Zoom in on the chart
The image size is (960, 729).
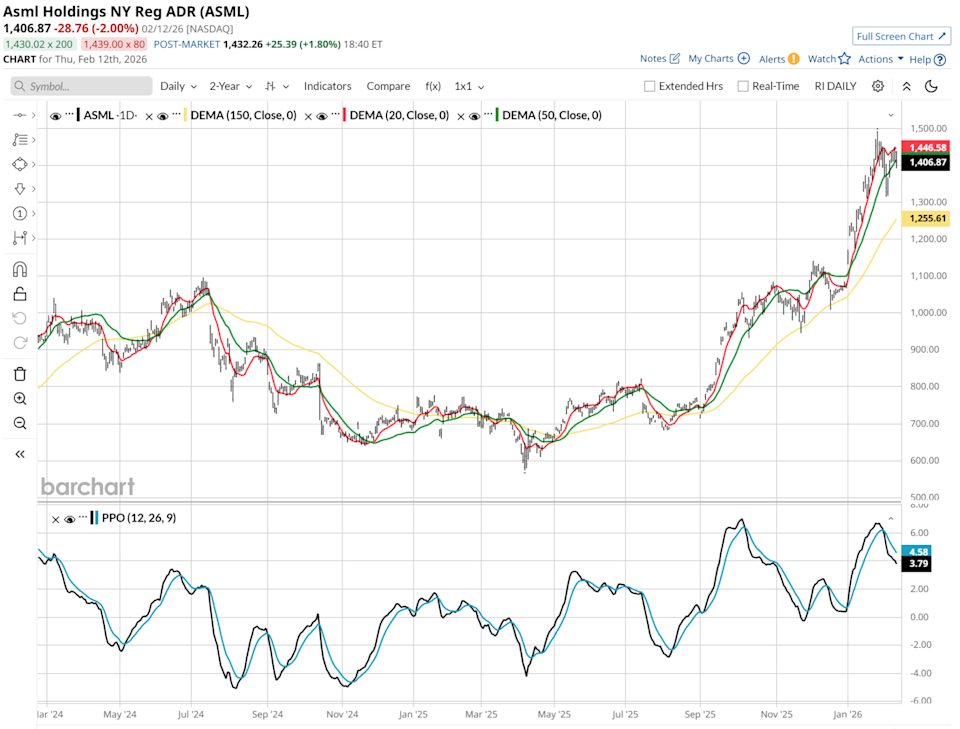(18, 398)
